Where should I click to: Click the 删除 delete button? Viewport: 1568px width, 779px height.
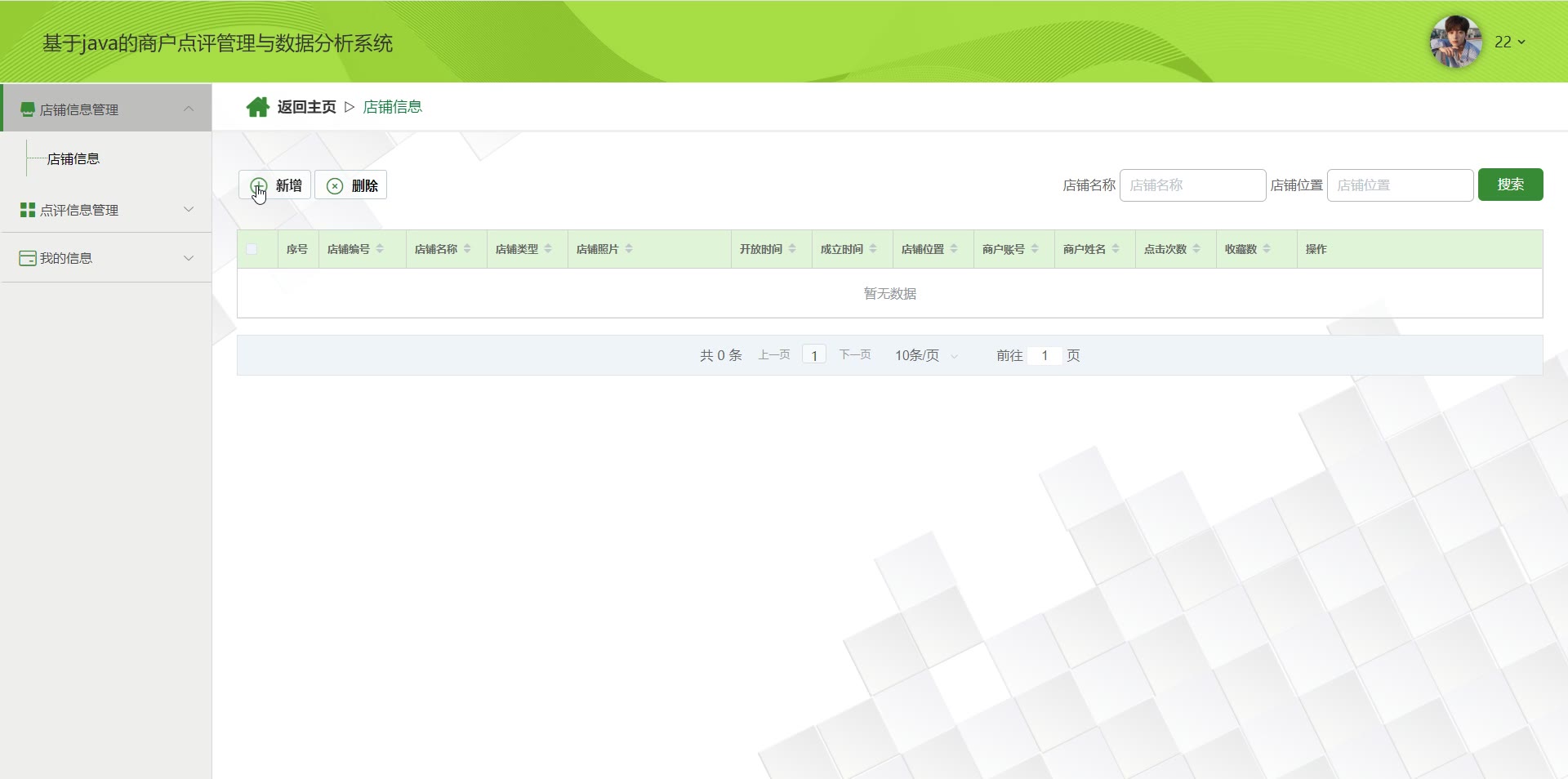351,185
